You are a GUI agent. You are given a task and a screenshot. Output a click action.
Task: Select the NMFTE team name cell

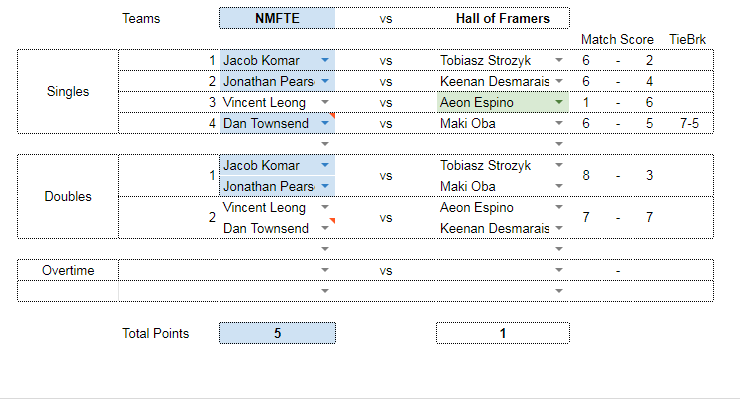point(277,18)
